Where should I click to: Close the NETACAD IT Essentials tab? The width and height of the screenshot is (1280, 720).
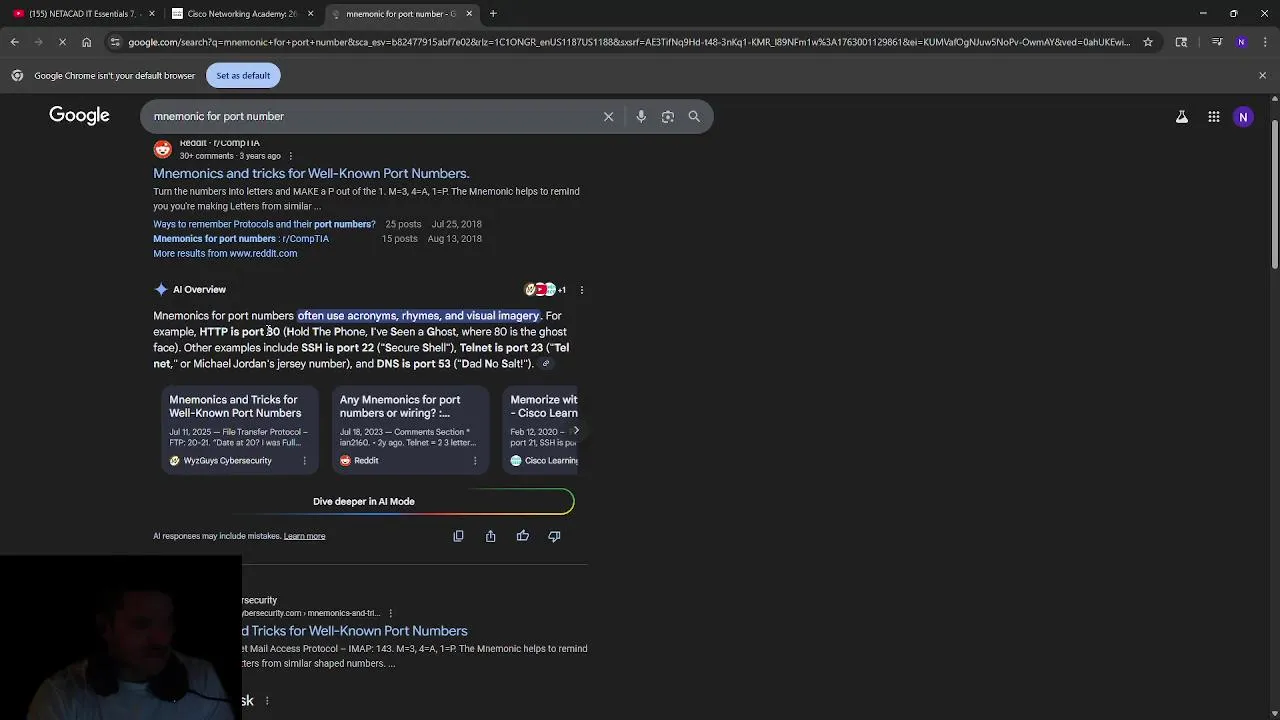(152, 14)
